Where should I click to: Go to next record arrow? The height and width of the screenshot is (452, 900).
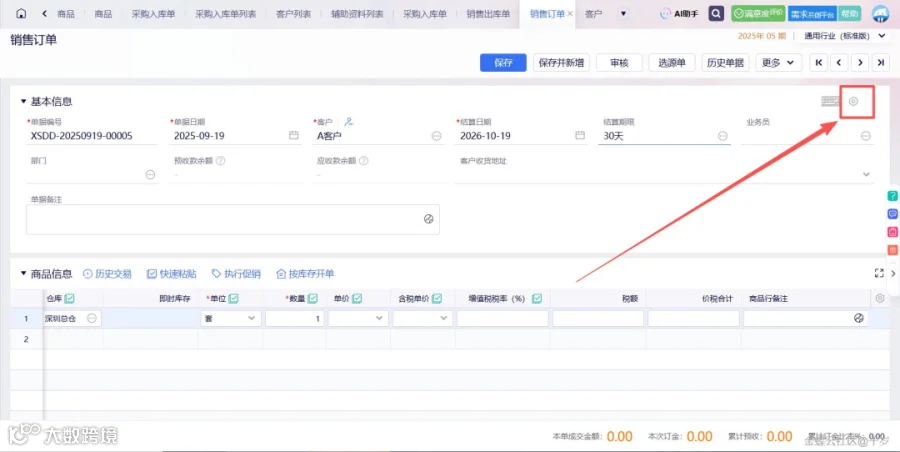pyautogui.click(x=860, y=63)
